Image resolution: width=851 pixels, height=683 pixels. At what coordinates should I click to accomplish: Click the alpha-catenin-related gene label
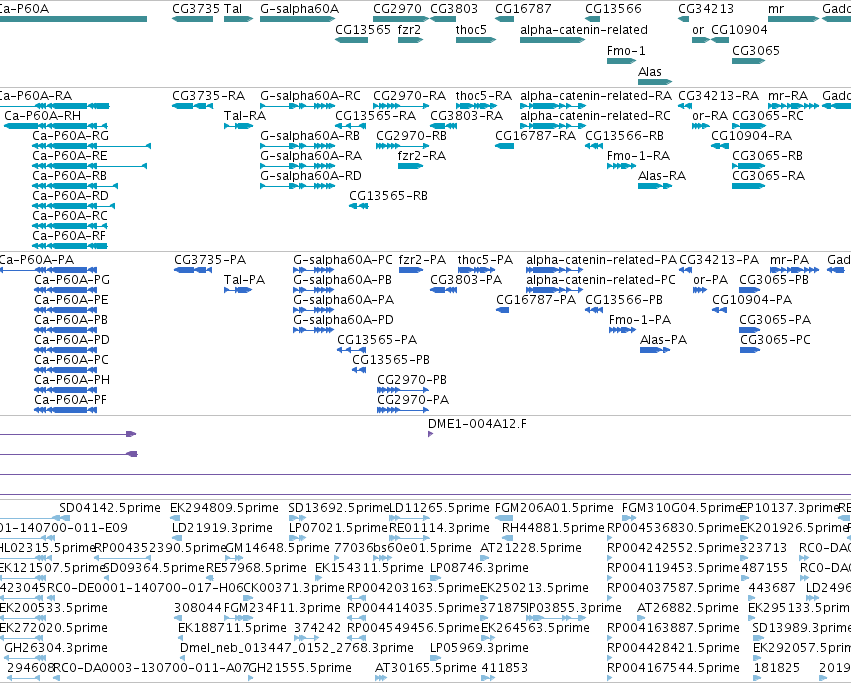584,29
